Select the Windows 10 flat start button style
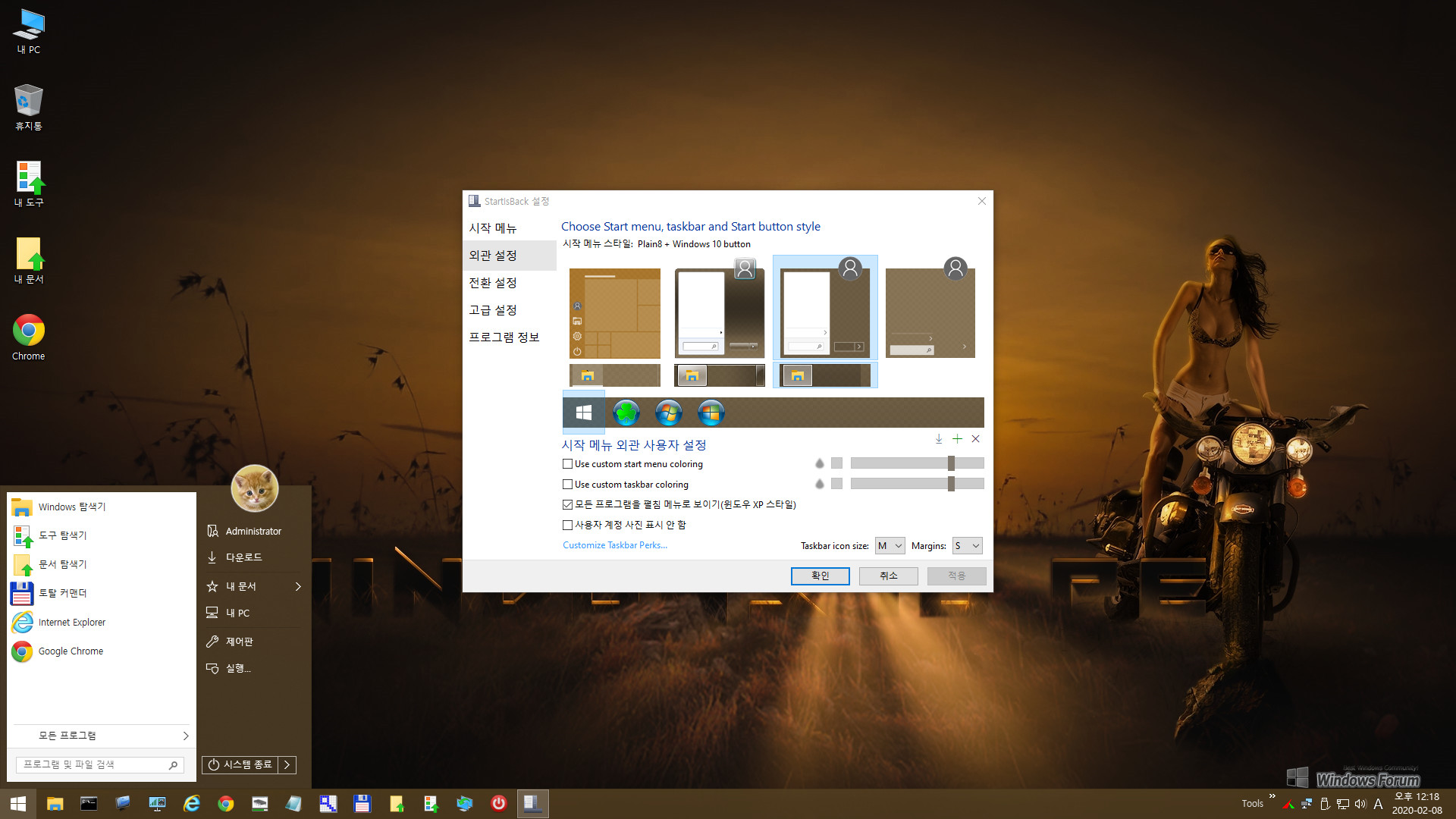Screen dimensions: 1456x819 point(583,413)
